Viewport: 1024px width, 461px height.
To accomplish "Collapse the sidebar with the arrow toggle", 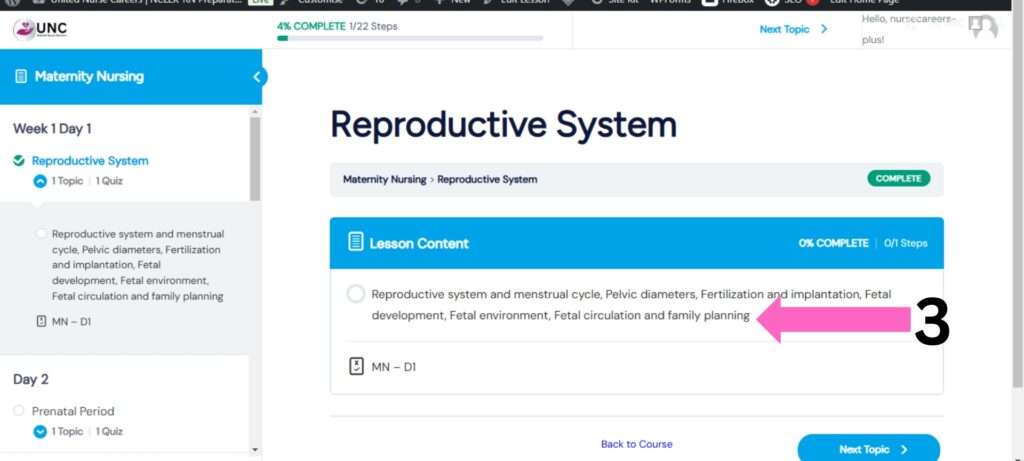I will pos(257,76).
